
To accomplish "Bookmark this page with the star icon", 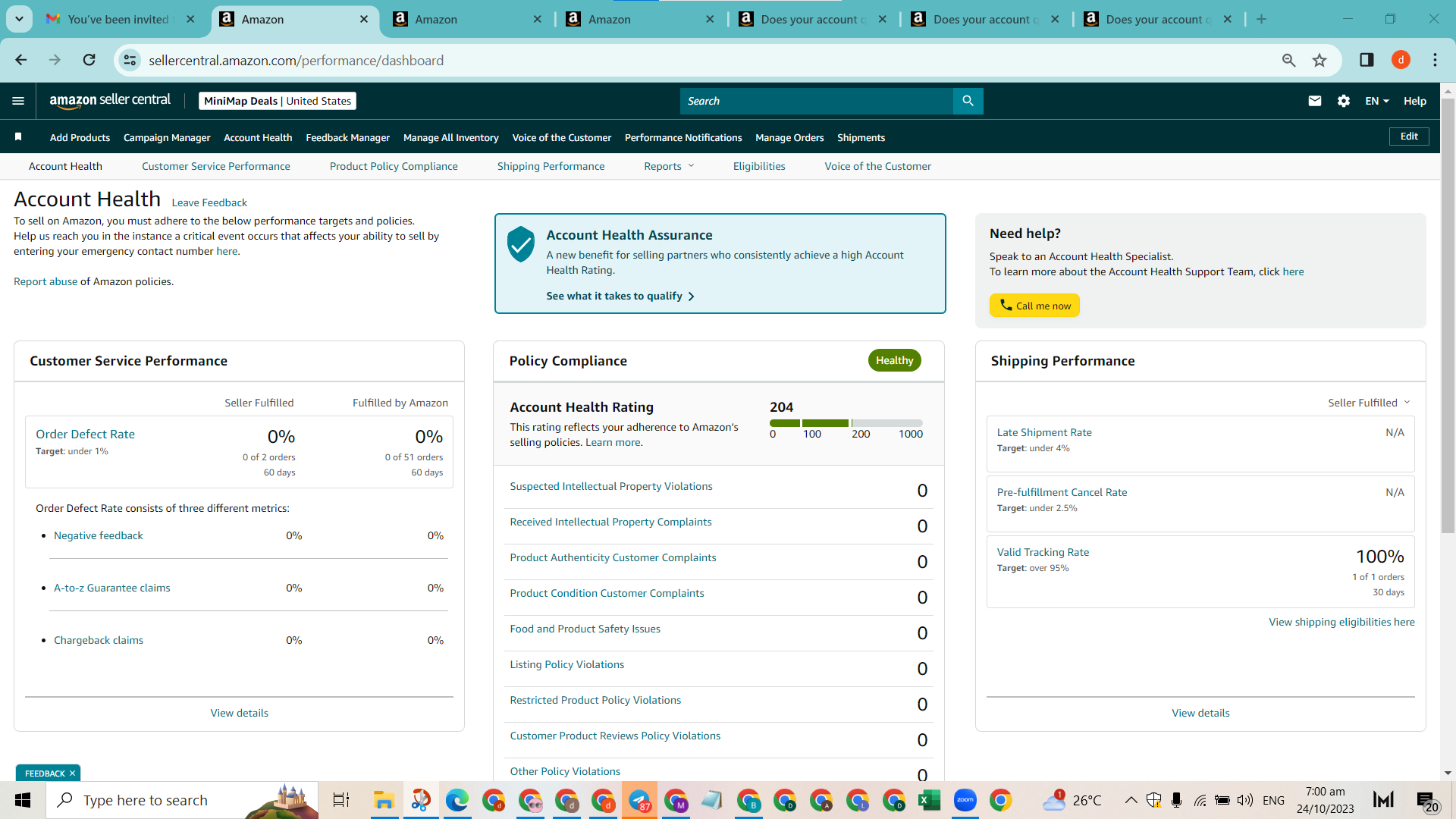I will coord(1319,60).
